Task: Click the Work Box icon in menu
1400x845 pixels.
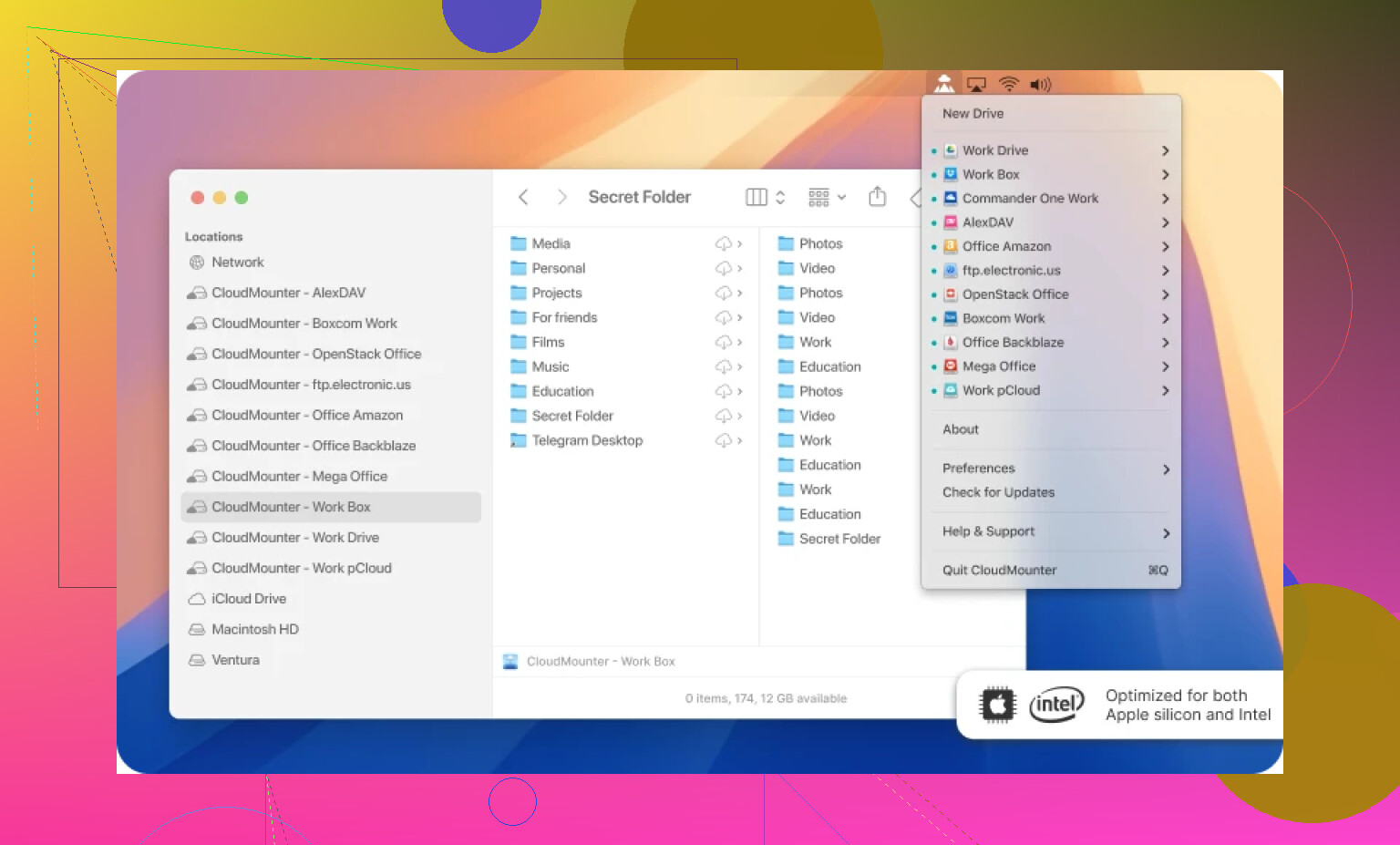Action: click(x=951, y=174)
